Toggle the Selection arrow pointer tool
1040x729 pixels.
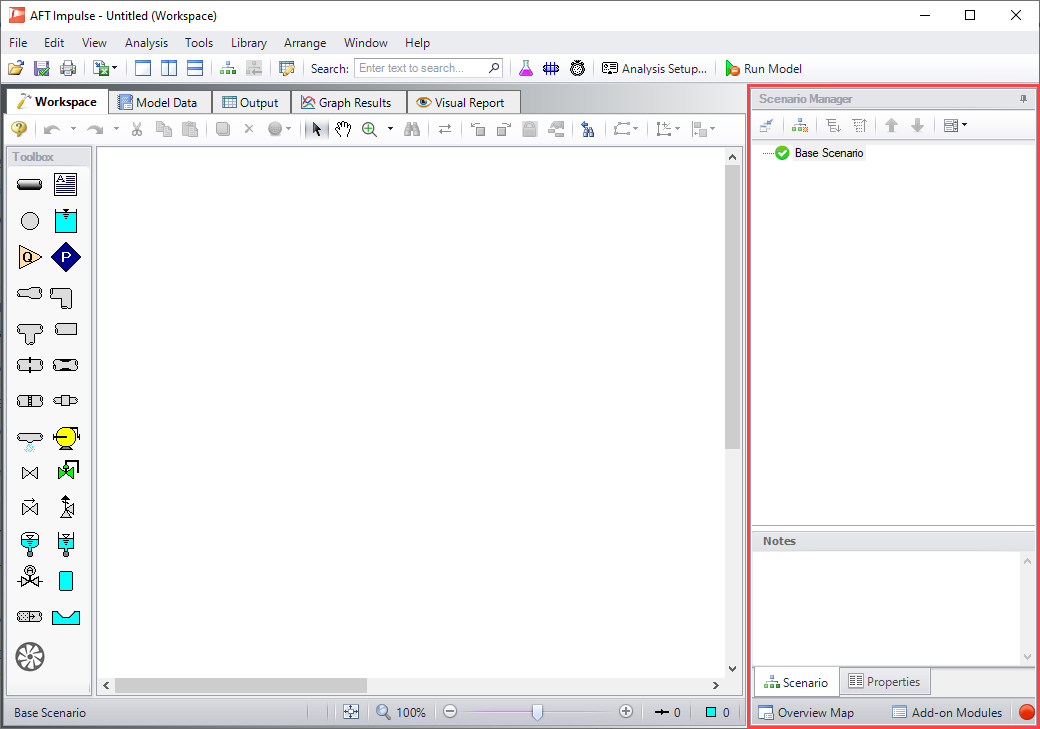[x=316, y=129]
